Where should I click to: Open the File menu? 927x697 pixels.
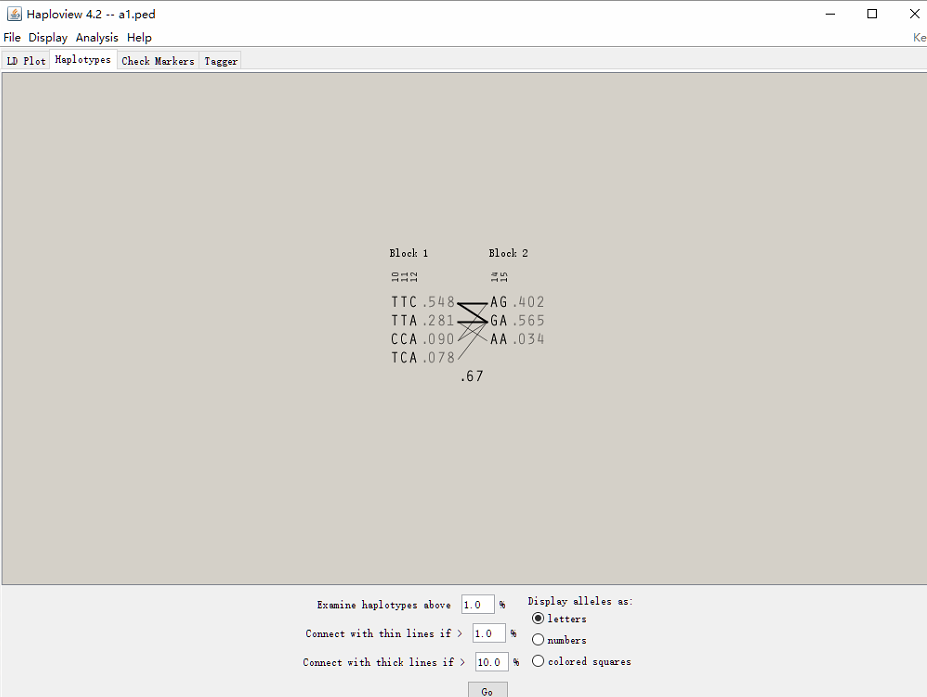pos(12,37)
